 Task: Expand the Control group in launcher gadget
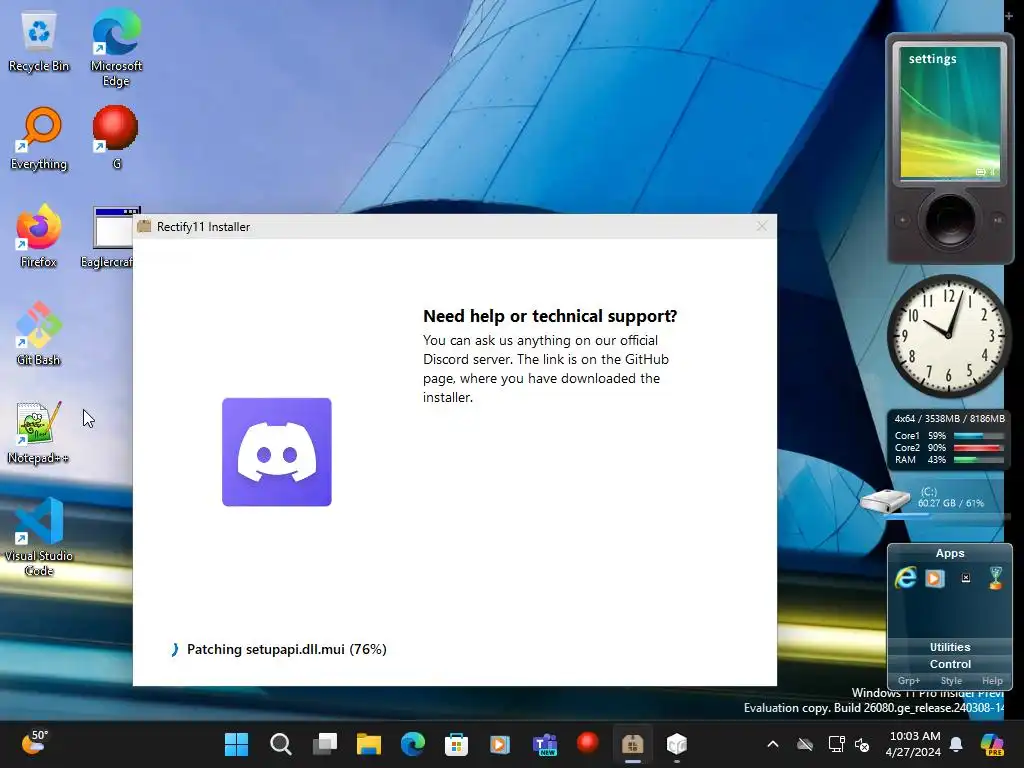tap(950, 664)
